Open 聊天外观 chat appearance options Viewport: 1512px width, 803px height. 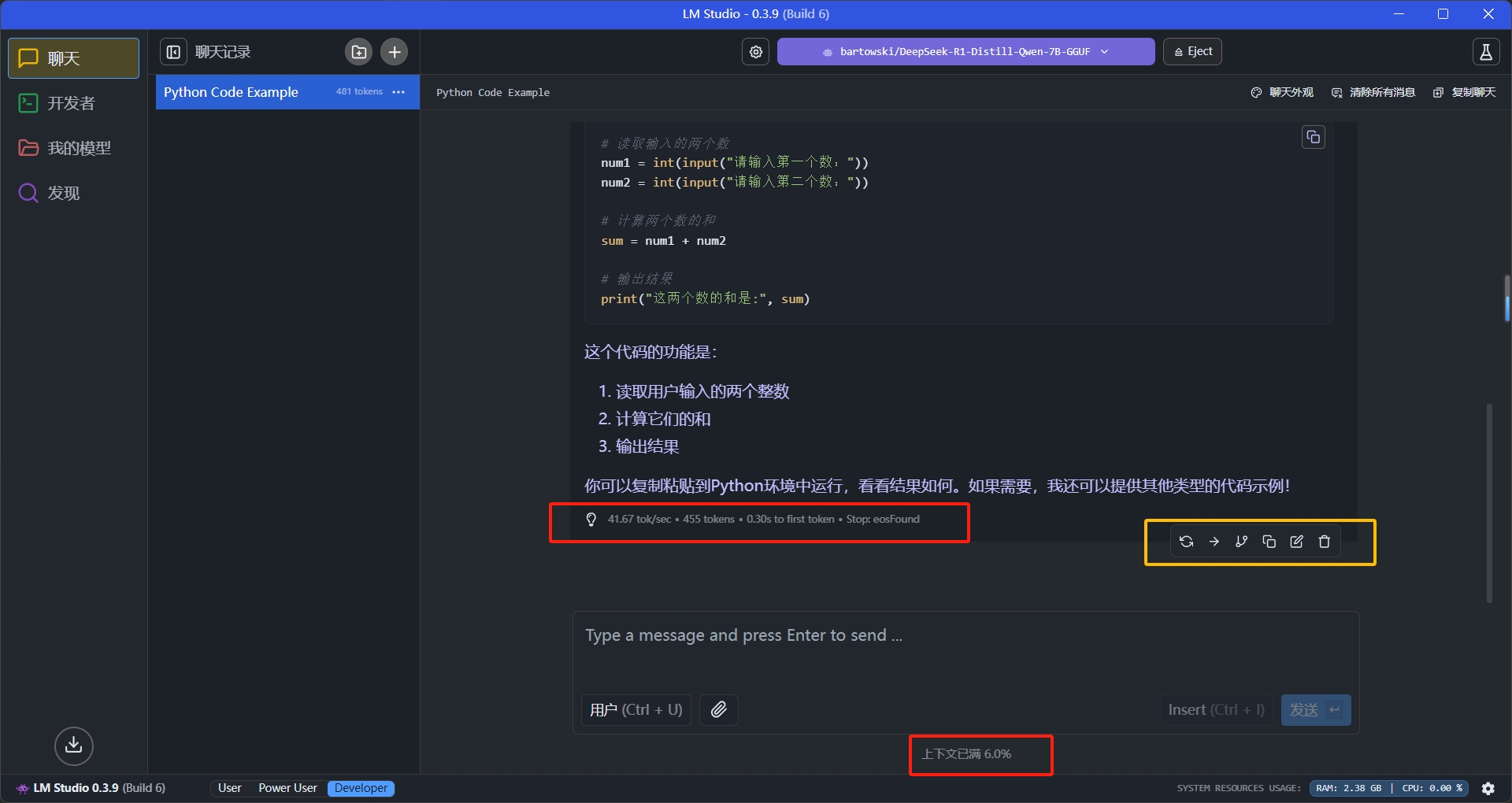point(1282,93)
